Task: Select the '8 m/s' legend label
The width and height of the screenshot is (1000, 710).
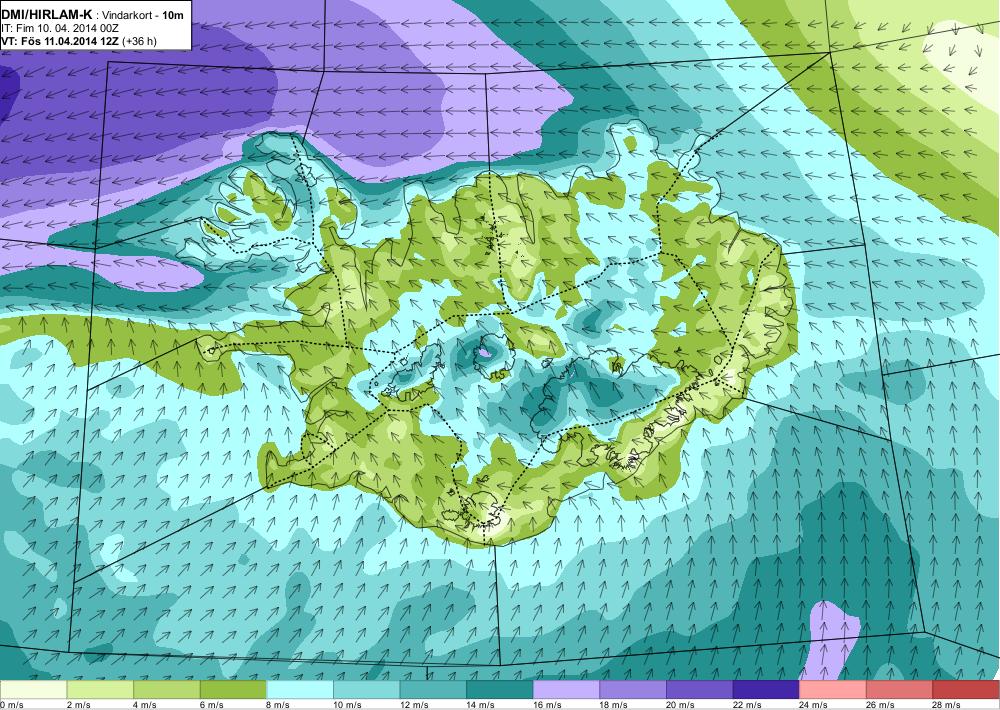Action: click(x=278, y=704)
